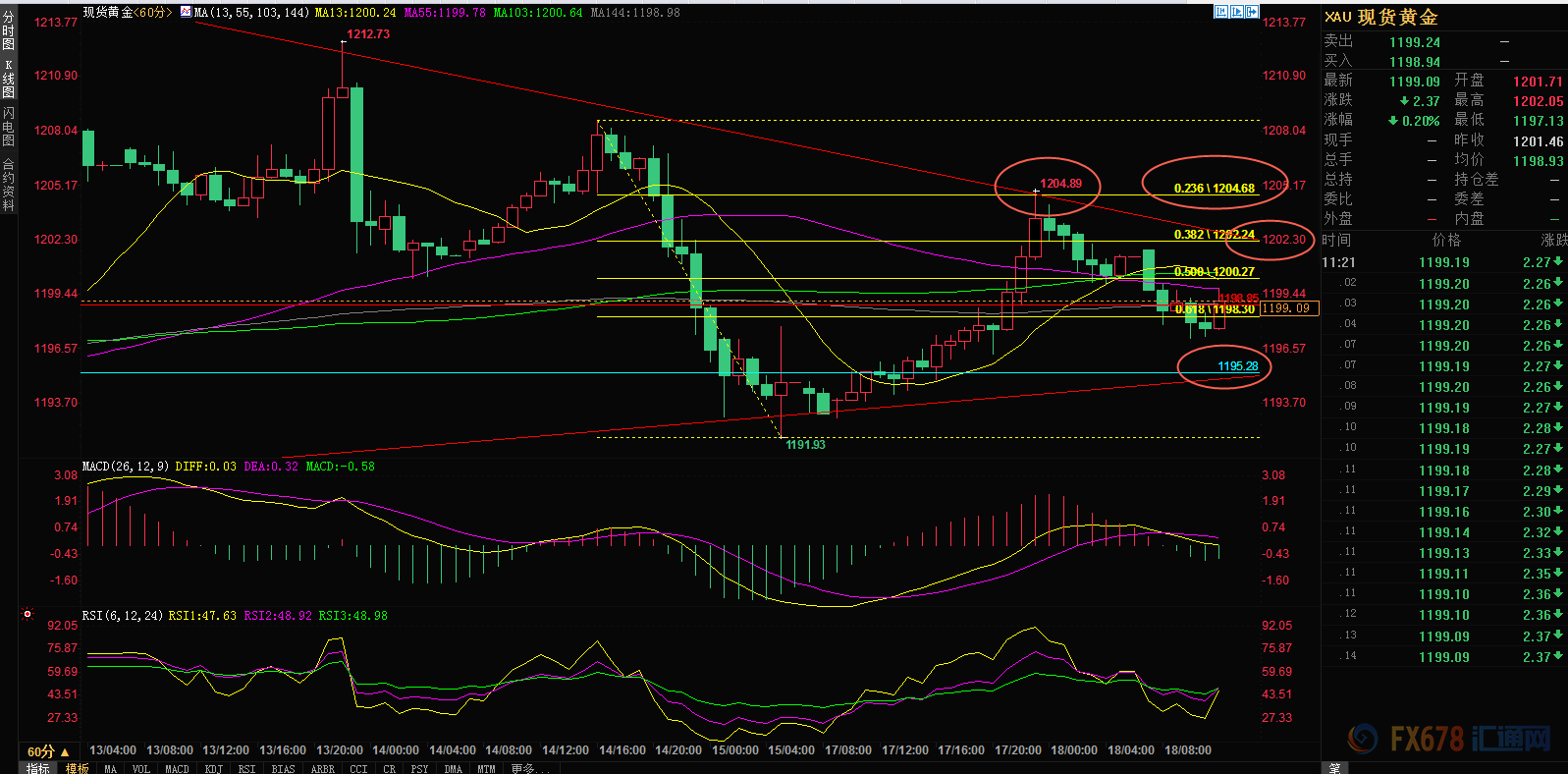Click the MA103:1200.64 value
Viewport: 1568px width, 774px height.
pyautogui.click(x=537, y=13)
